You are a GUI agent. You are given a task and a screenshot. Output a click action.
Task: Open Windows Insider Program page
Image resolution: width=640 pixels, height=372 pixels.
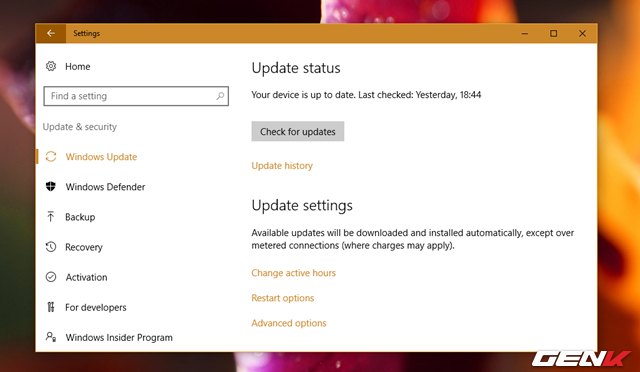(x=119, y=338)
